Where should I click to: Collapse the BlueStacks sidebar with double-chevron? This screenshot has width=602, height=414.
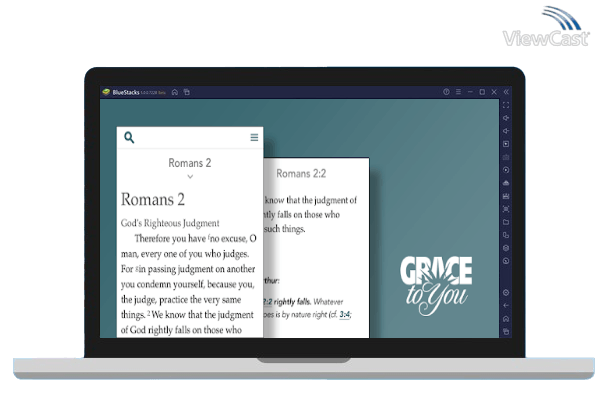pos(506,92)
